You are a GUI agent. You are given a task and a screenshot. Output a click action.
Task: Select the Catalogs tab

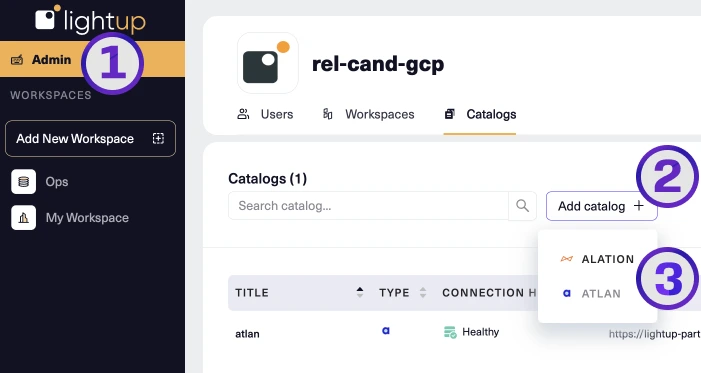(x=480, y=114)
